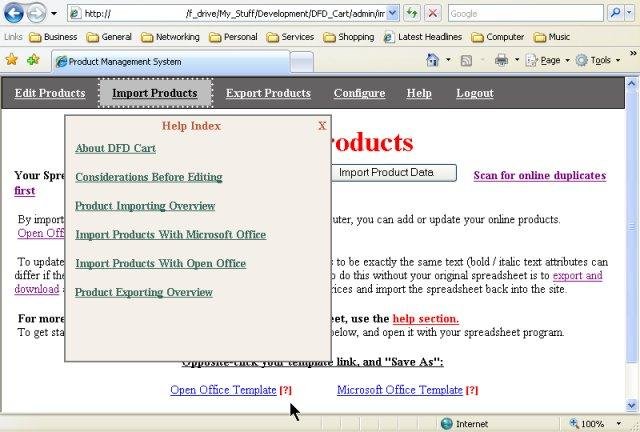Open Import Products With Microsoft Office
Viewport: 640px width, 432px height.
pyautogui.click(x=171, y=234)
